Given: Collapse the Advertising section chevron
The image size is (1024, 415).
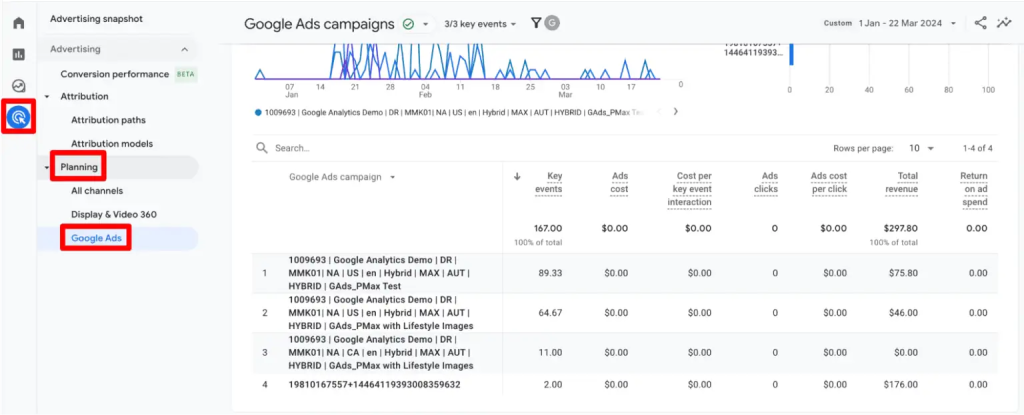Looking at the screenshot, I should 185,49.
